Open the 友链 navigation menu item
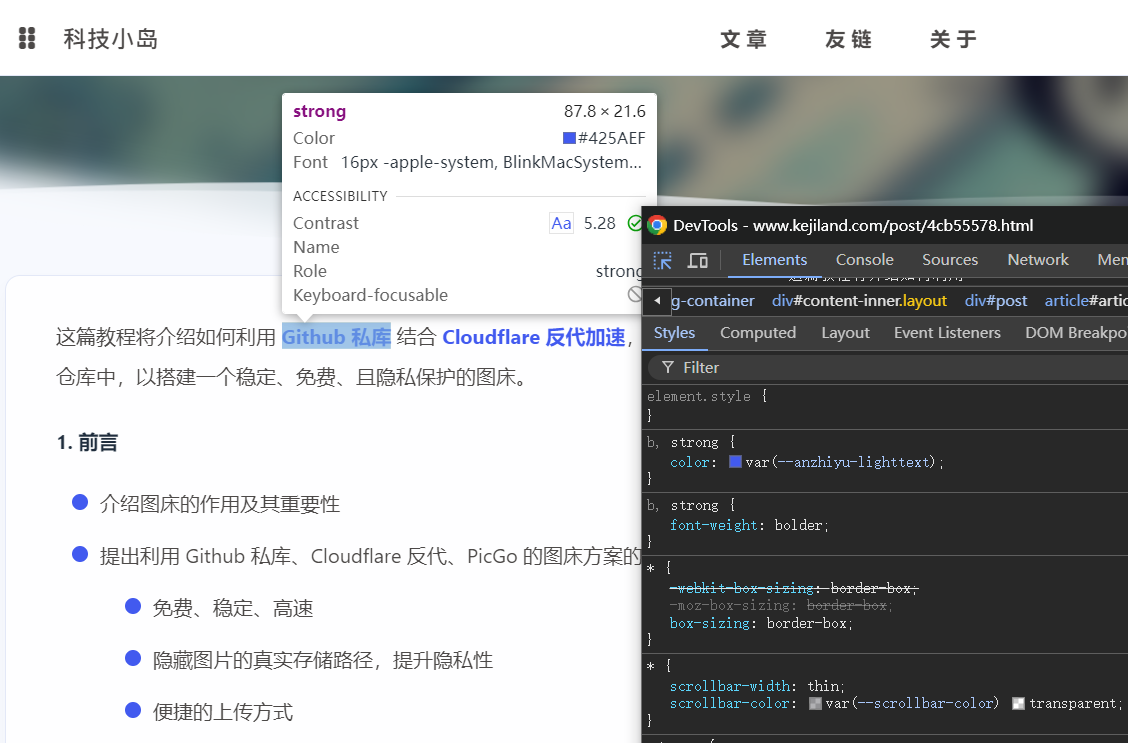The width and height of the screenshot is (1128, 743). [x=849, y=39]
